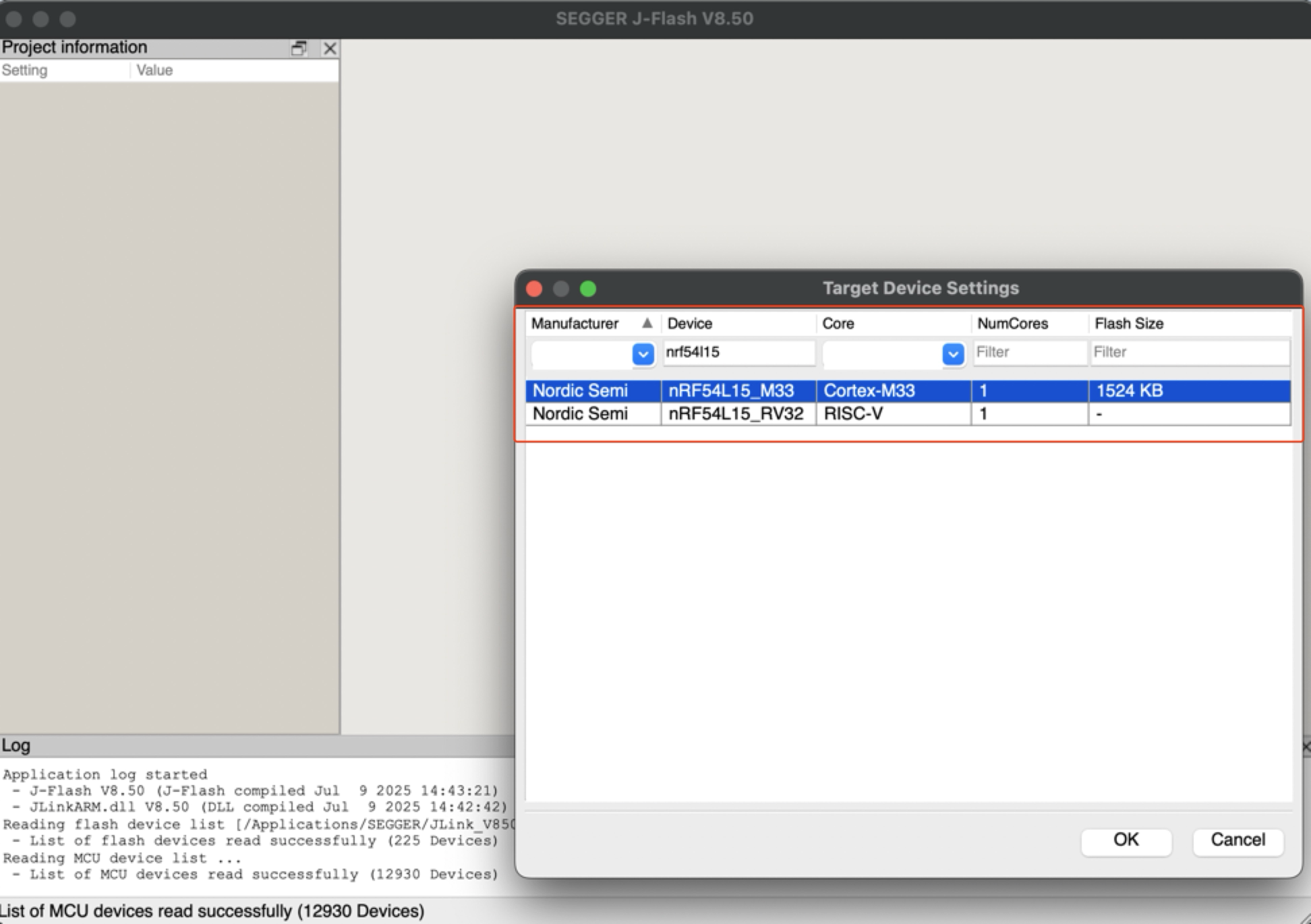1311x924 pixels.
Task: Sort by the Flash Size column header
Action: point(1190,324)
